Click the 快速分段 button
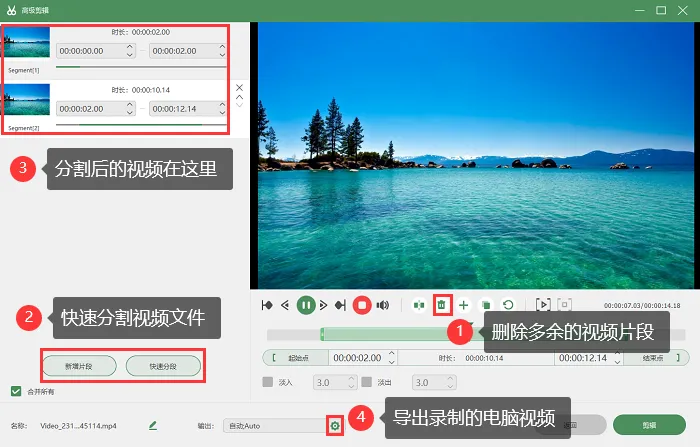 163,366
